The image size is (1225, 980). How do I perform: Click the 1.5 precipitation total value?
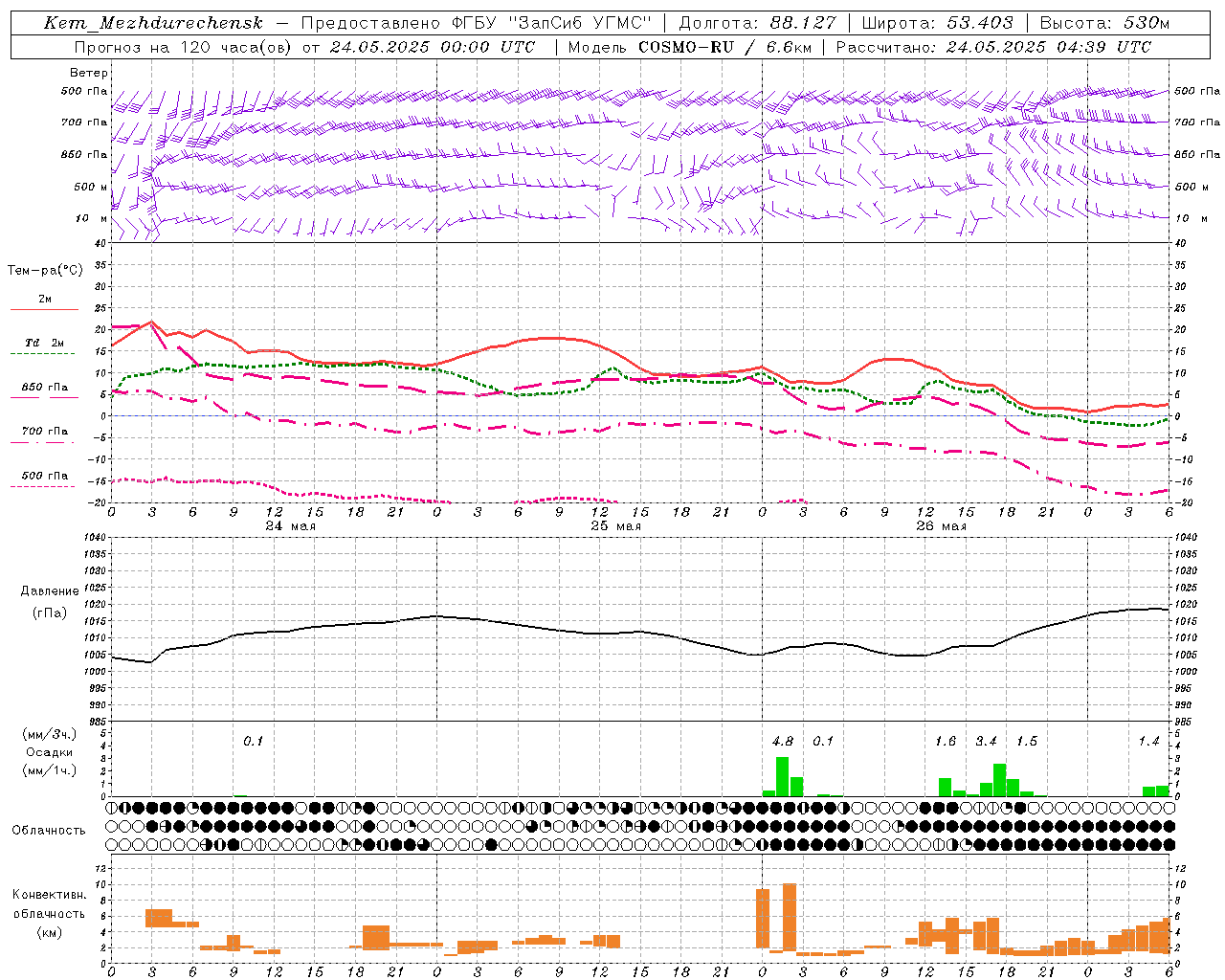click(1027, 741)
